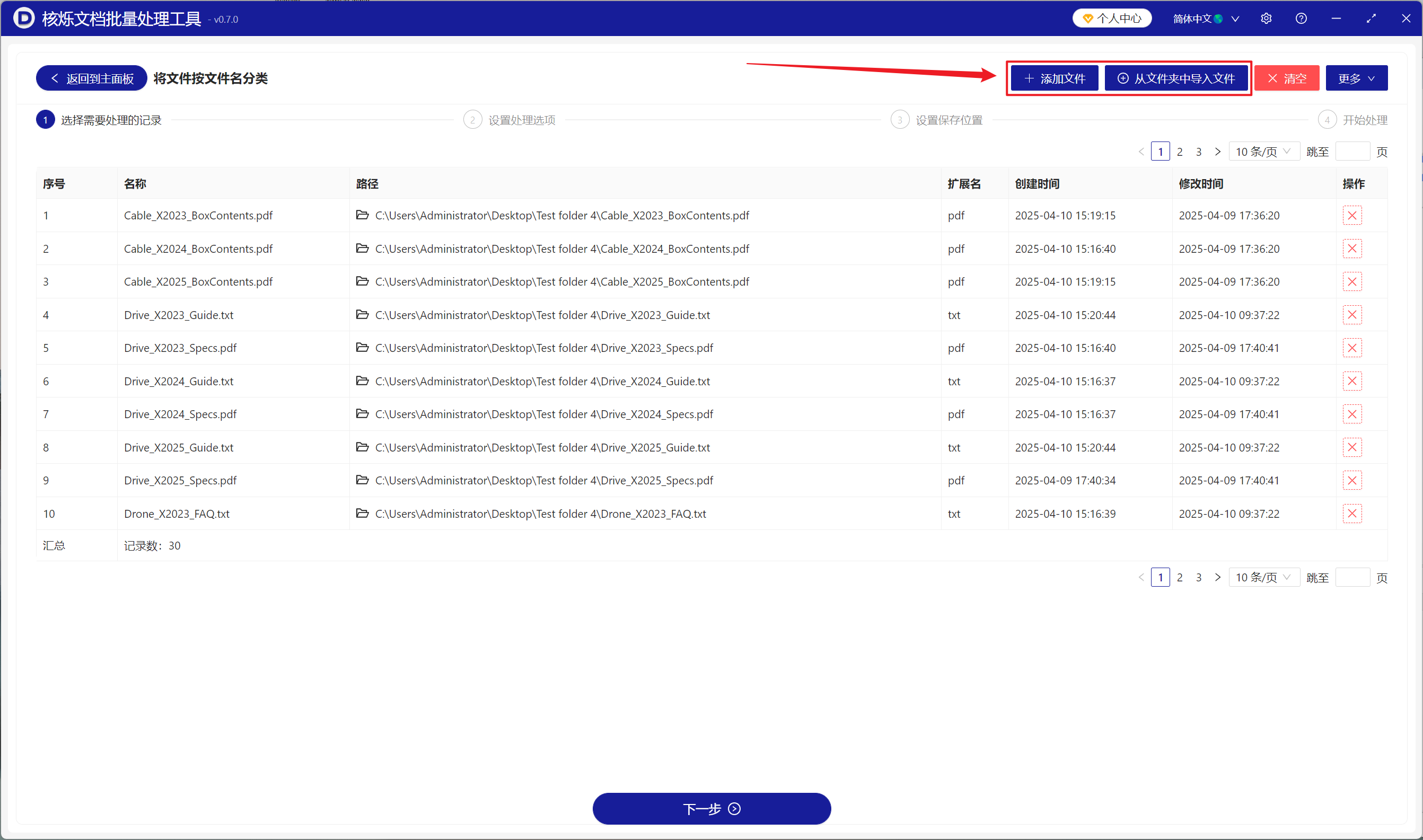Go to step 1 选择需要处理的记录

(x=99, y=120)
